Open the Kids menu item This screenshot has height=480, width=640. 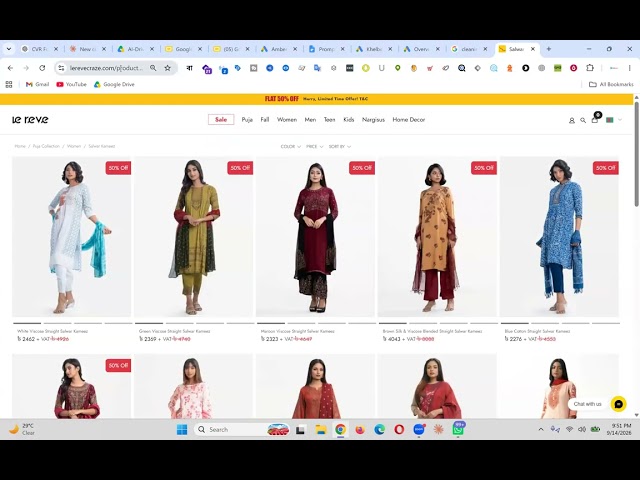pyautogui.click(x=349, y=120)
